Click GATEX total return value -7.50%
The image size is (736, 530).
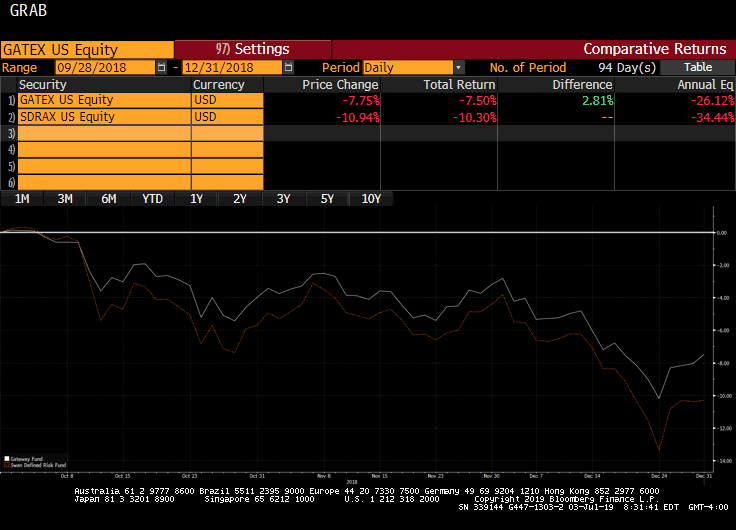[x=477, y=100]
